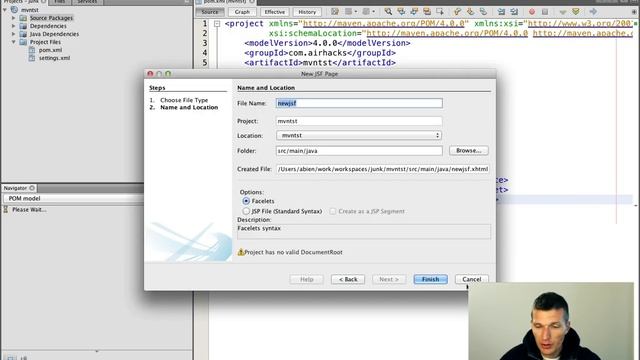Click the settings.xml file icon in tree
Image resolution: width=640 pixels, height=360 pixels.
coord(32,58)
